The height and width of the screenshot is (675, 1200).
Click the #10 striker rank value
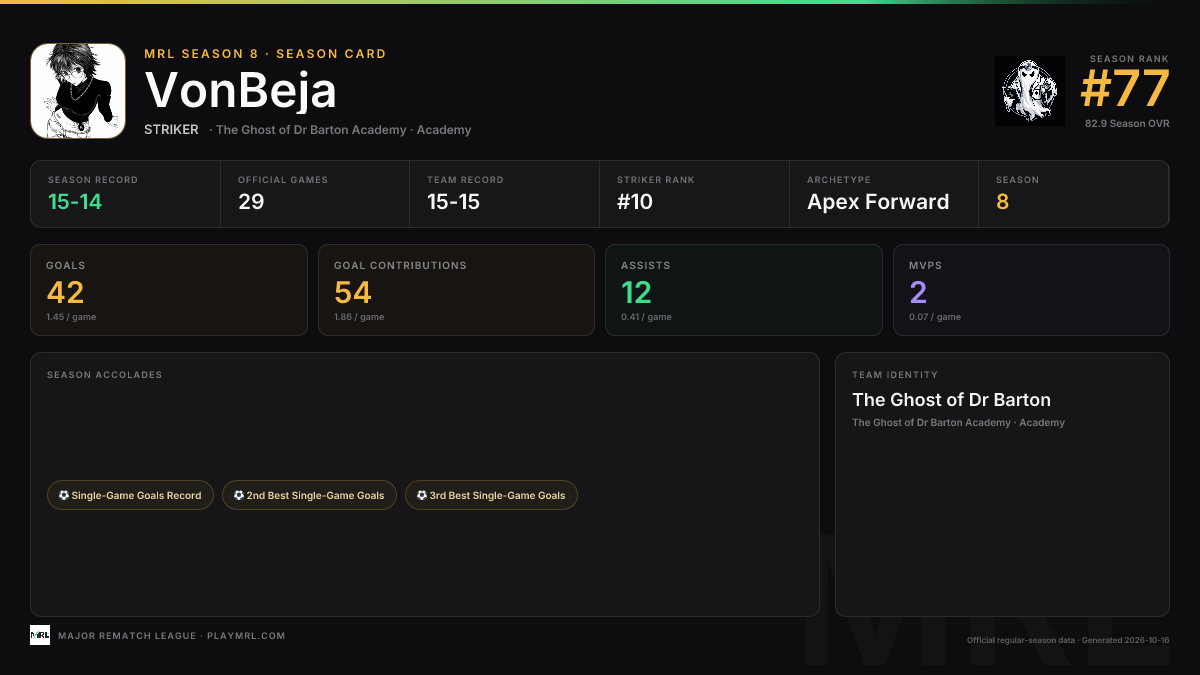[x=635, y=202]
